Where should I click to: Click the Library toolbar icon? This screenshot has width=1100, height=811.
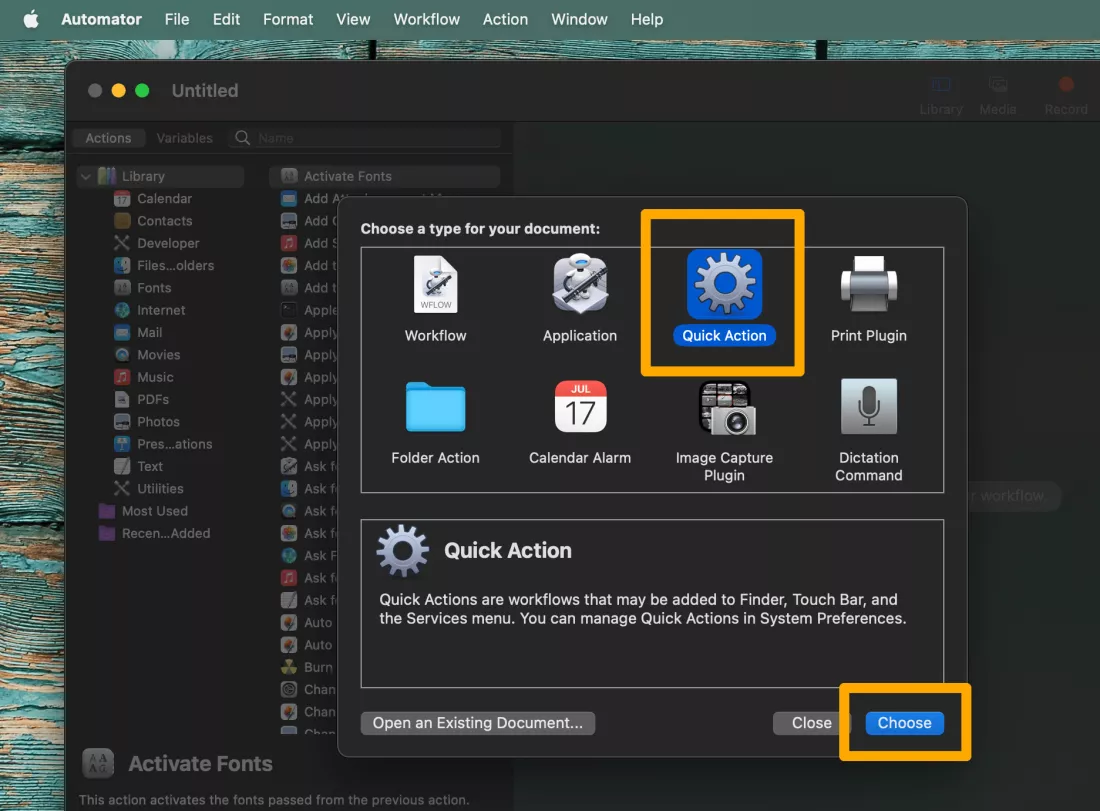click(x=941, y=86)
